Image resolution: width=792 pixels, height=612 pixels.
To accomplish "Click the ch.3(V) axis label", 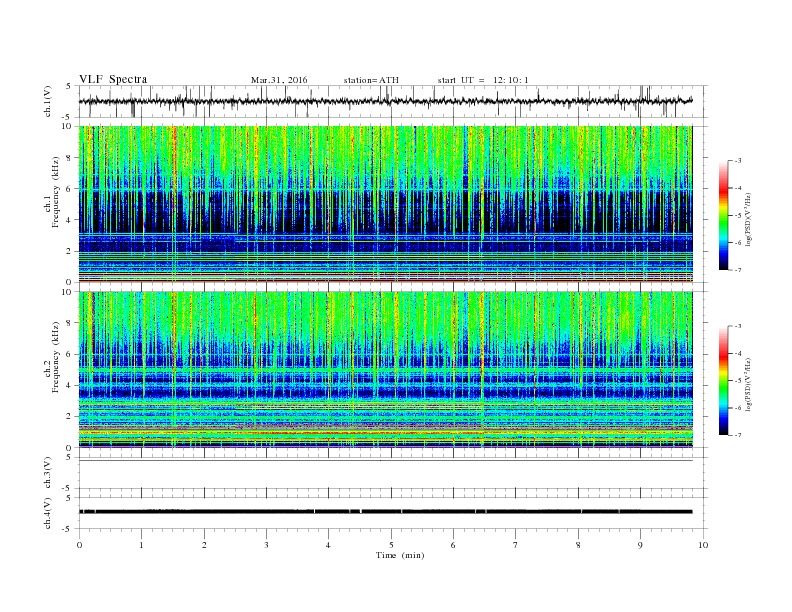I will [48, 473].
